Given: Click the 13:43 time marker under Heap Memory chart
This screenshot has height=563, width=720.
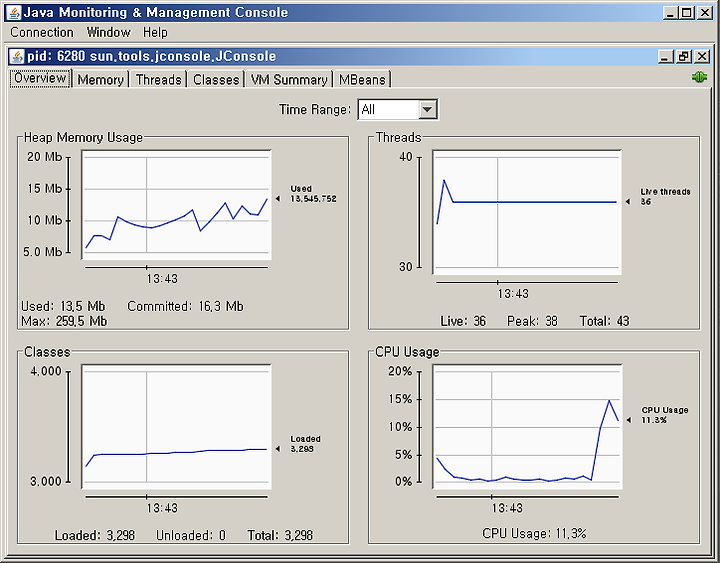Looking at the screenshot, I should click(162, 279).
